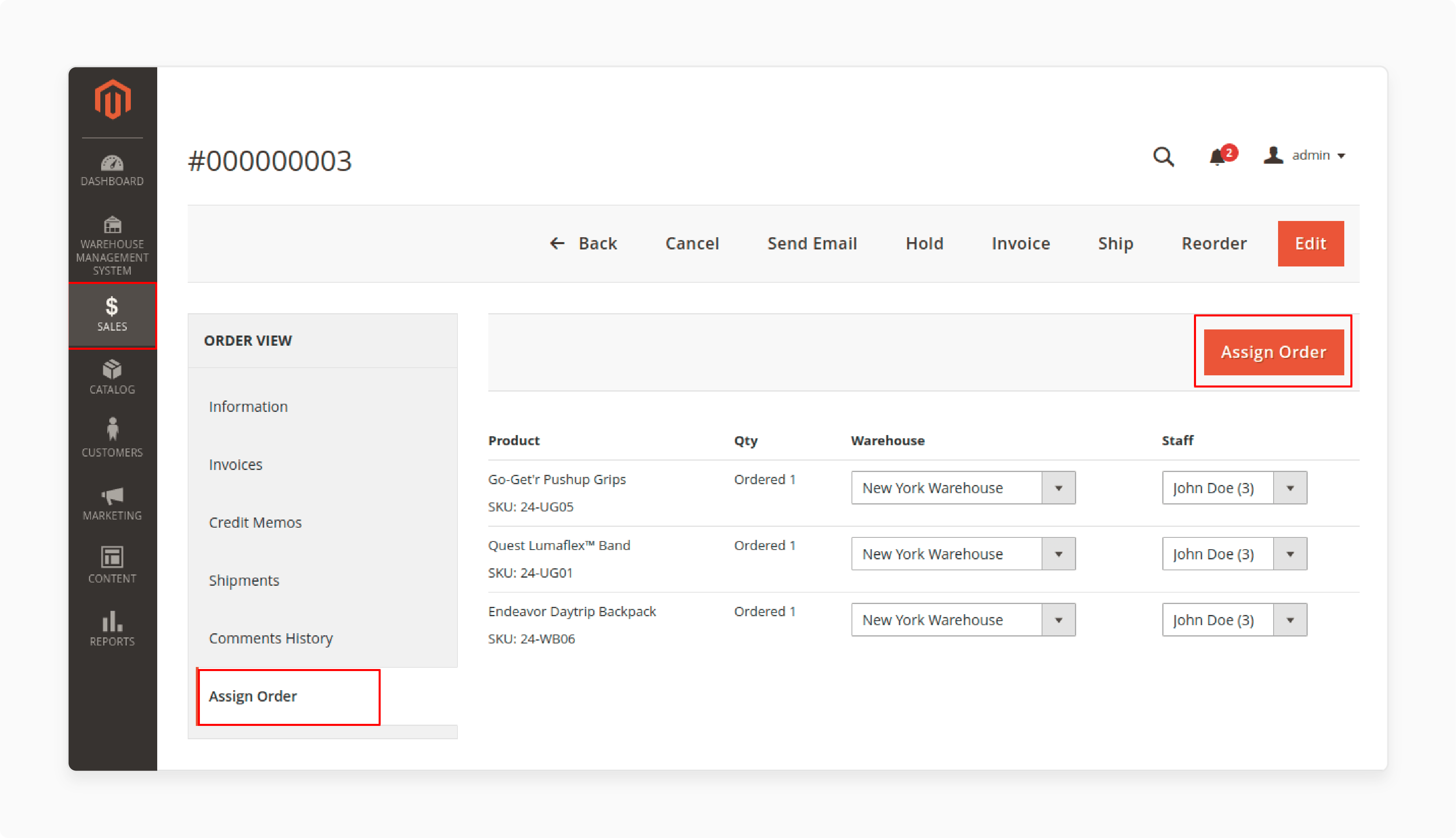This screenshot has width=1456, height=838.
Task: Click the orange Assign Order button
Action: pos(1273,352)
